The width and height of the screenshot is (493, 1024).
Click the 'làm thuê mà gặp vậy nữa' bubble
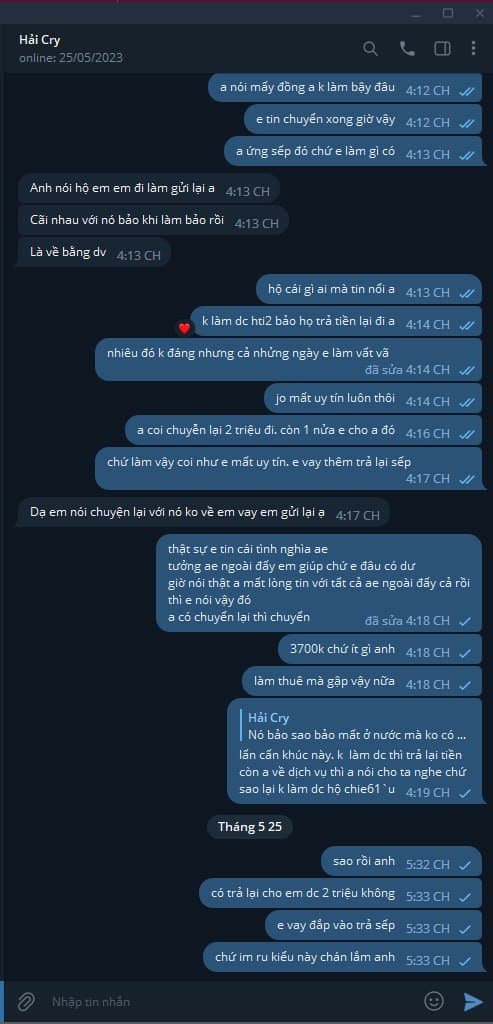(362, 683)
